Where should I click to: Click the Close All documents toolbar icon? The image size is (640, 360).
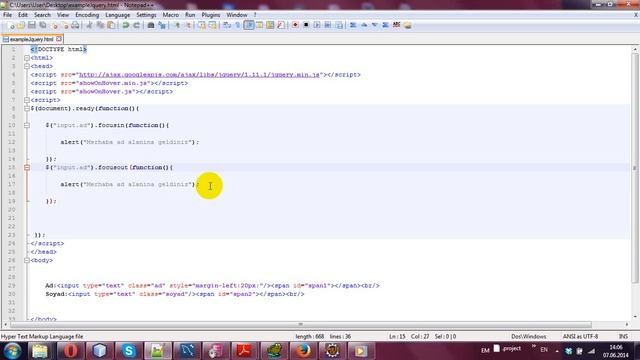[x=65, y=25]
